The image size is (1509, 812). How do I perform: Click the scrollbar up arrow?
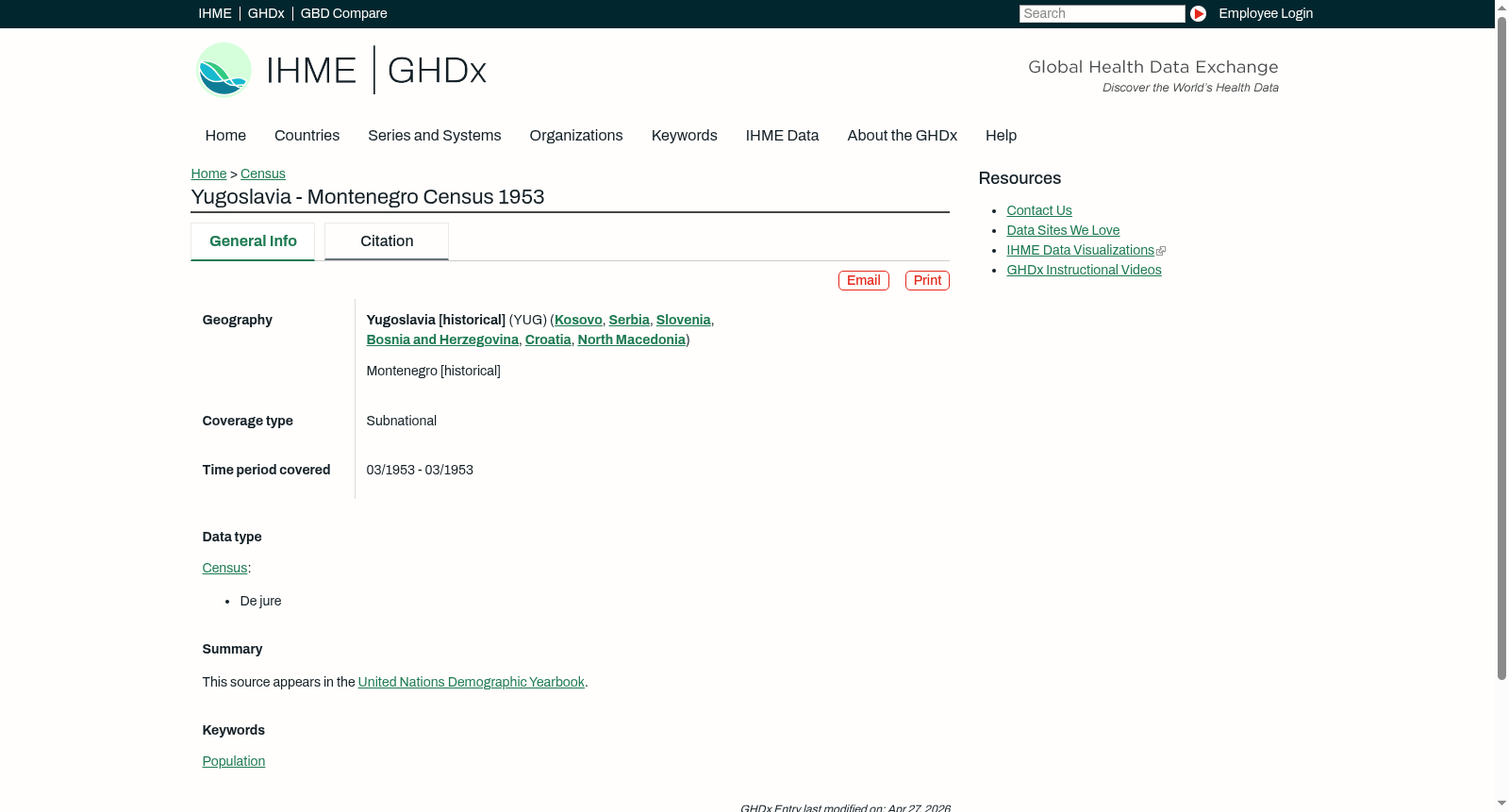(x=1501, y=7)
